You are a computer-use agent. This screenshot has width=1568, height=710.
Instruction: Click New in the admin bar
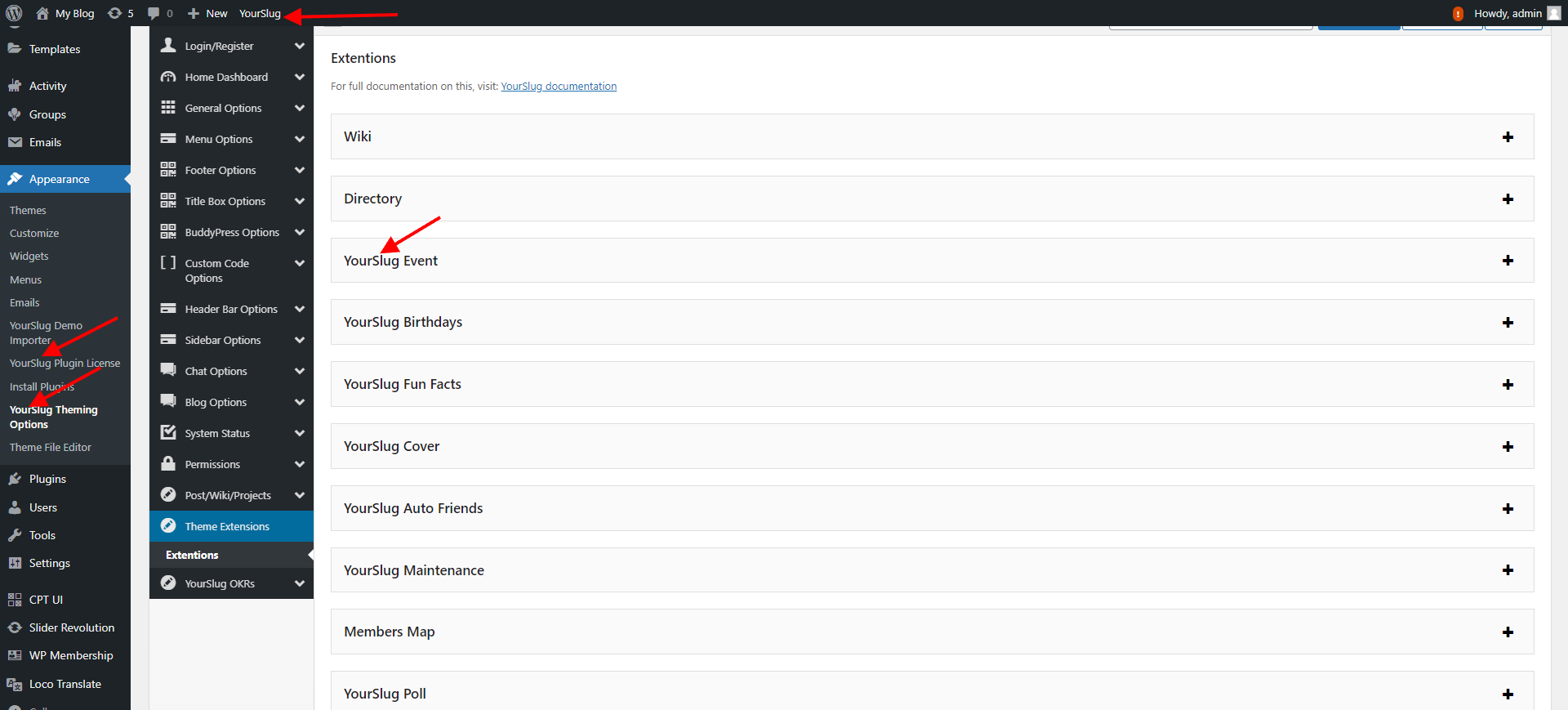tap(208, 13)
